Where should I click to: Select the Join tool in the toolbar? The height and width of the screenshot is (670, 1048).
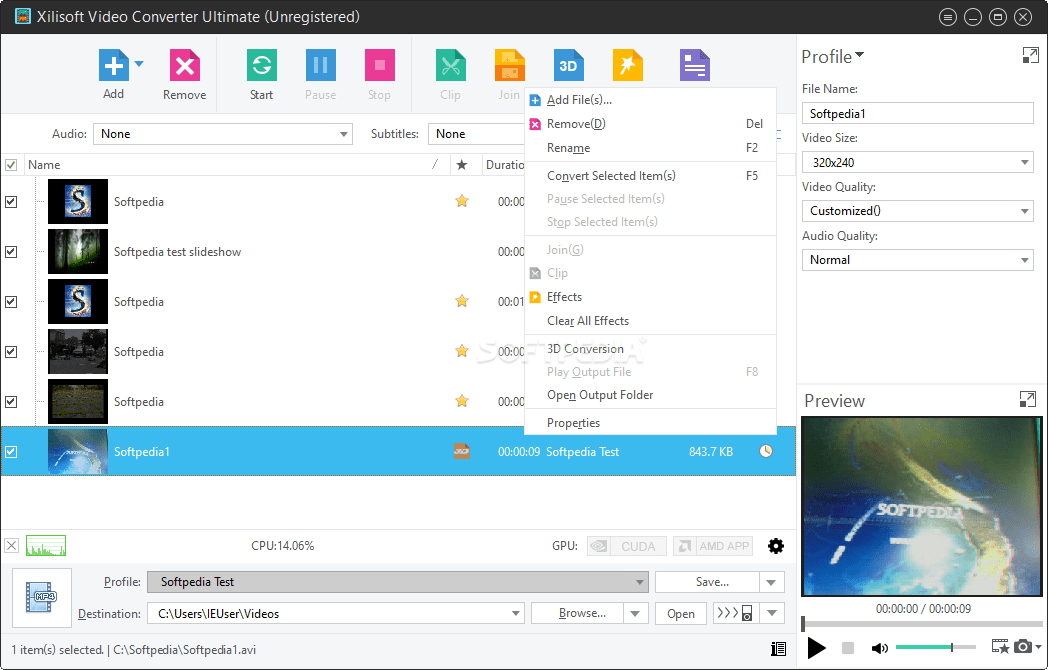tap(509, 65)
